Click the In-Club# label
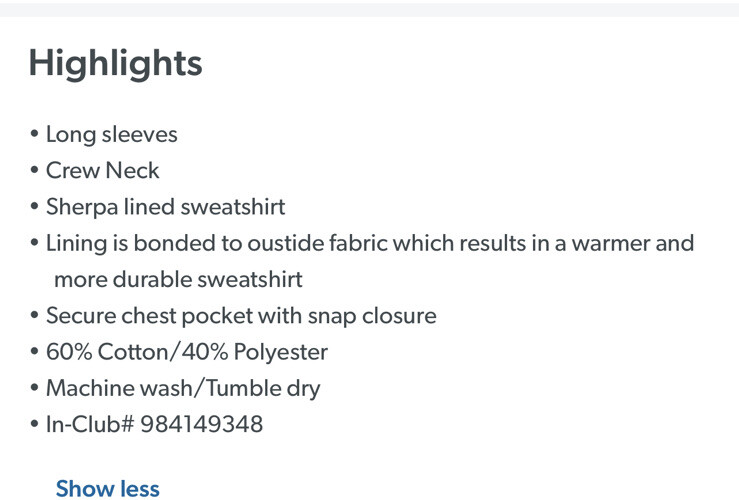739x500 pixels. click(89, 424)
